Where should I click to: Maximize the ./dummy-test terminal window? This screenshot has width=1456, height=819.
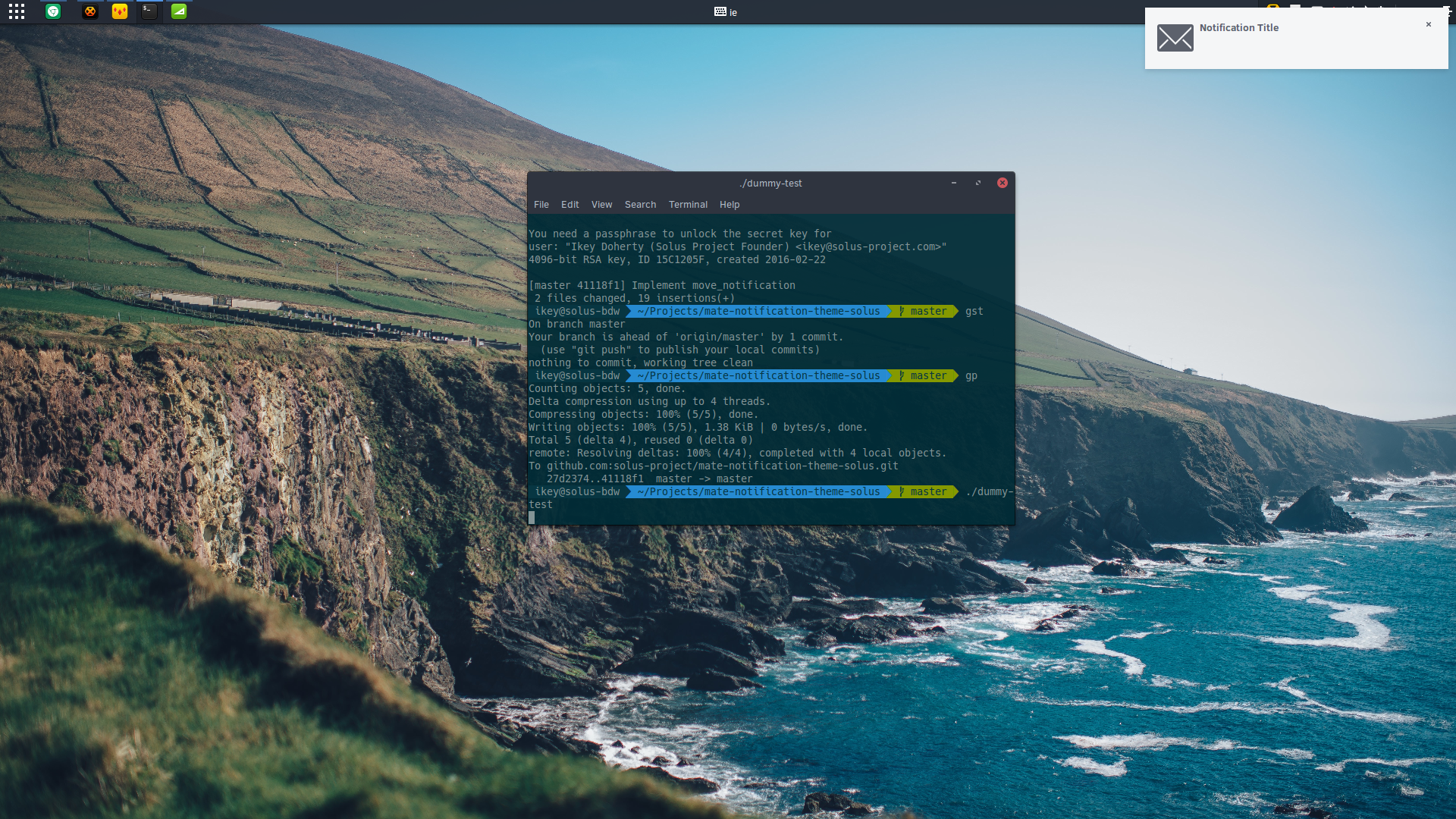tap(978, 183)
